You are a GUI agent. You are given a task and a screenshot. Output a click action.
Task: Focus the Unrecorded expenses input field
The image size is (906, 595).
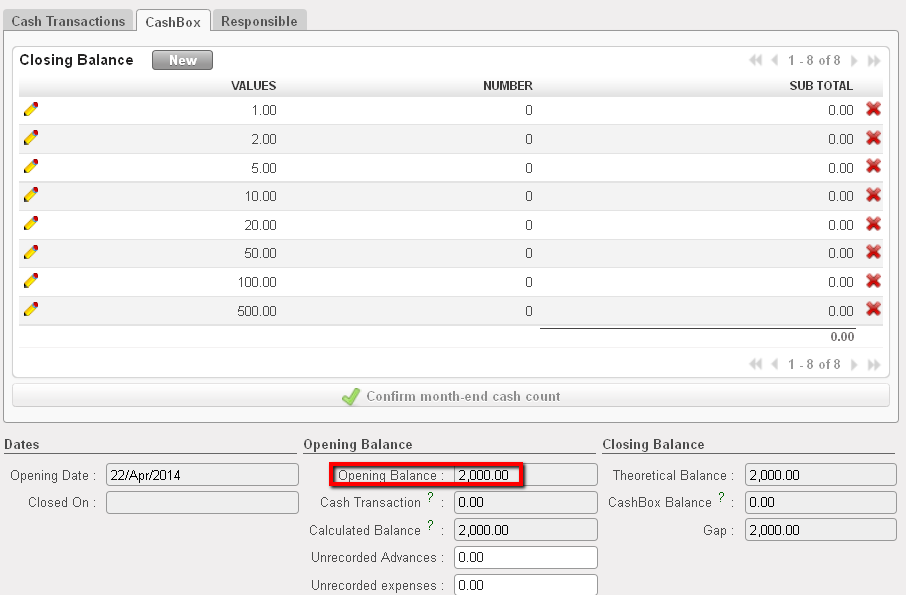[x=525, y=585]
